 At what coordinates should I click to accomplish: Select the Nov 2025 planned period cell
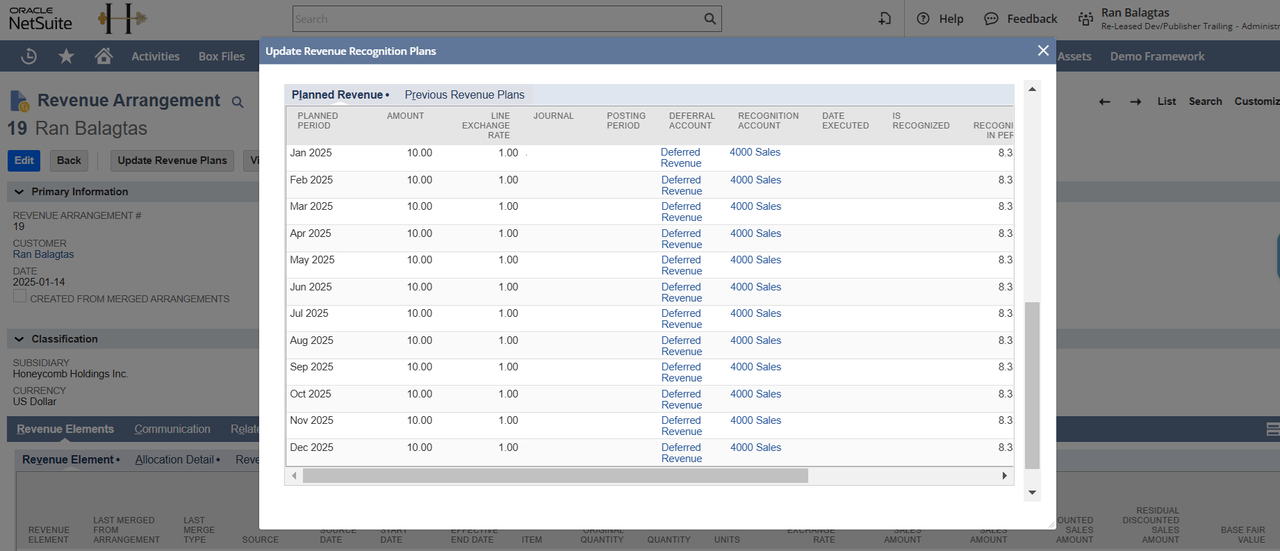click(x=311, y=420)
